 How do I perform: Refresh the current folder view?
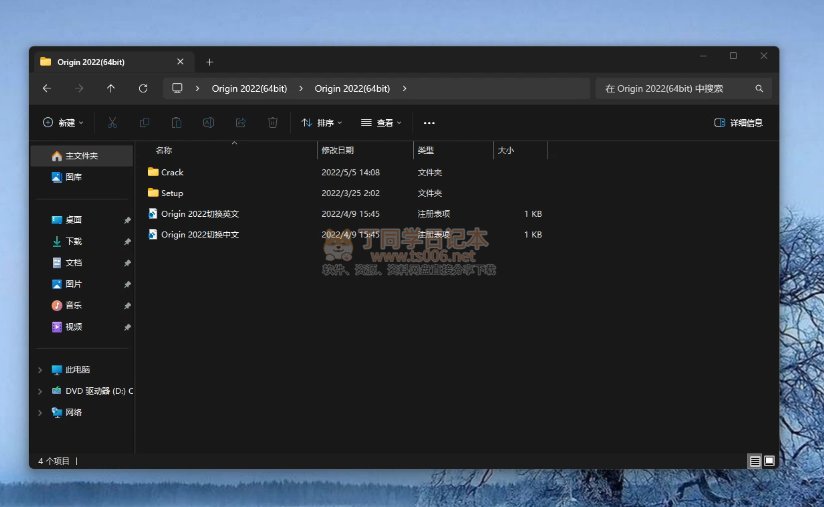coord(143,88)
